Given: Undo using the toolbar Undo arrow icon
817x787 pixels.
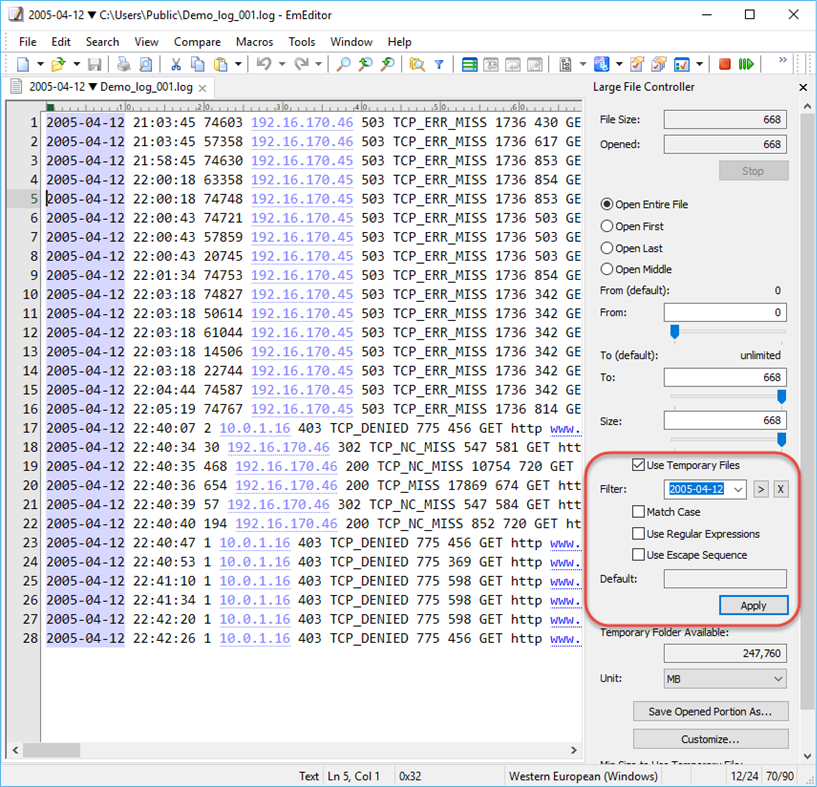Looking at the screenshot, I should pos(264,64).
